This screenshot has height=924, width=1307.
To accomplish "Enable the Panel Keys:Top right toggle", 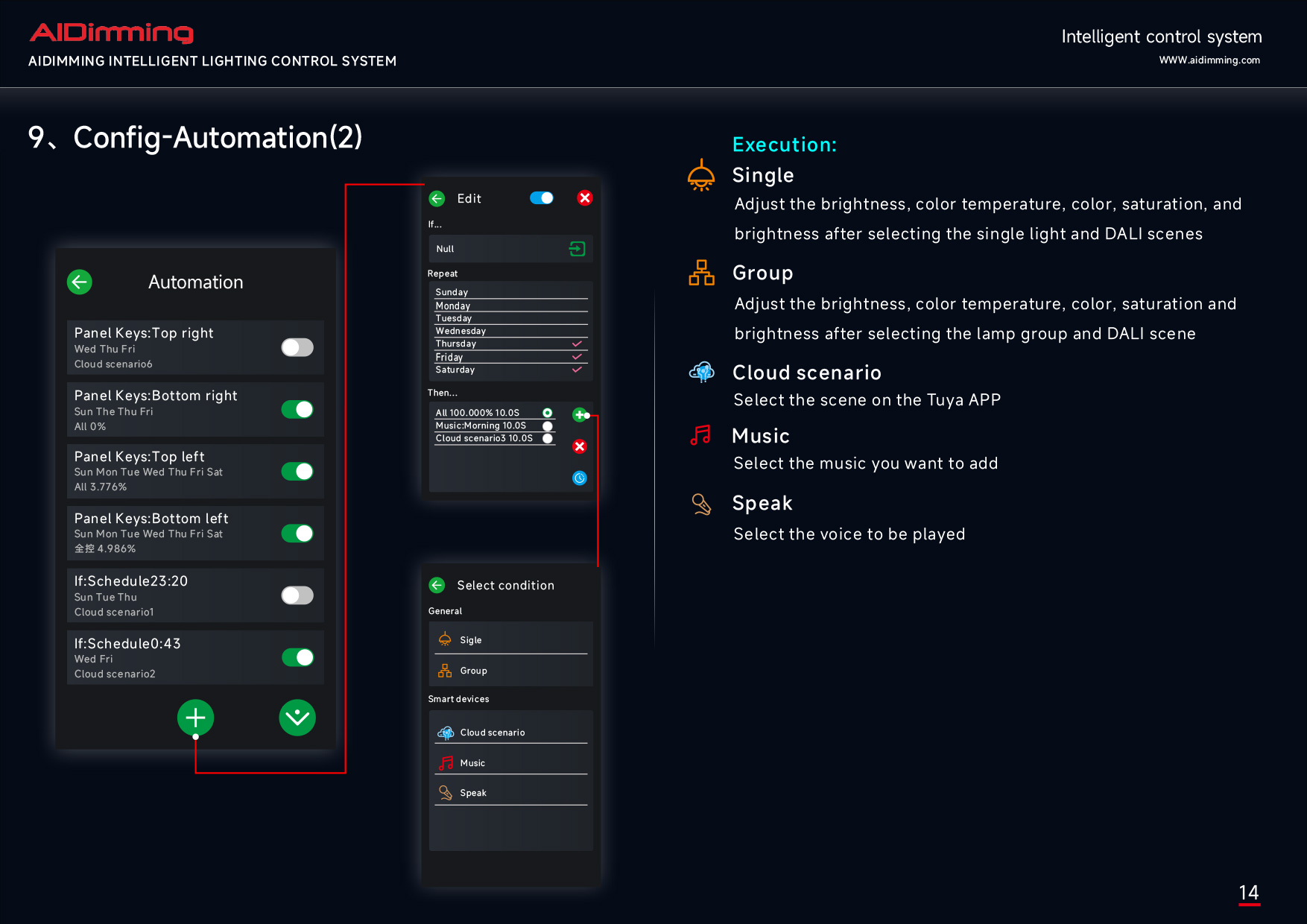I will tap(297, 347).
